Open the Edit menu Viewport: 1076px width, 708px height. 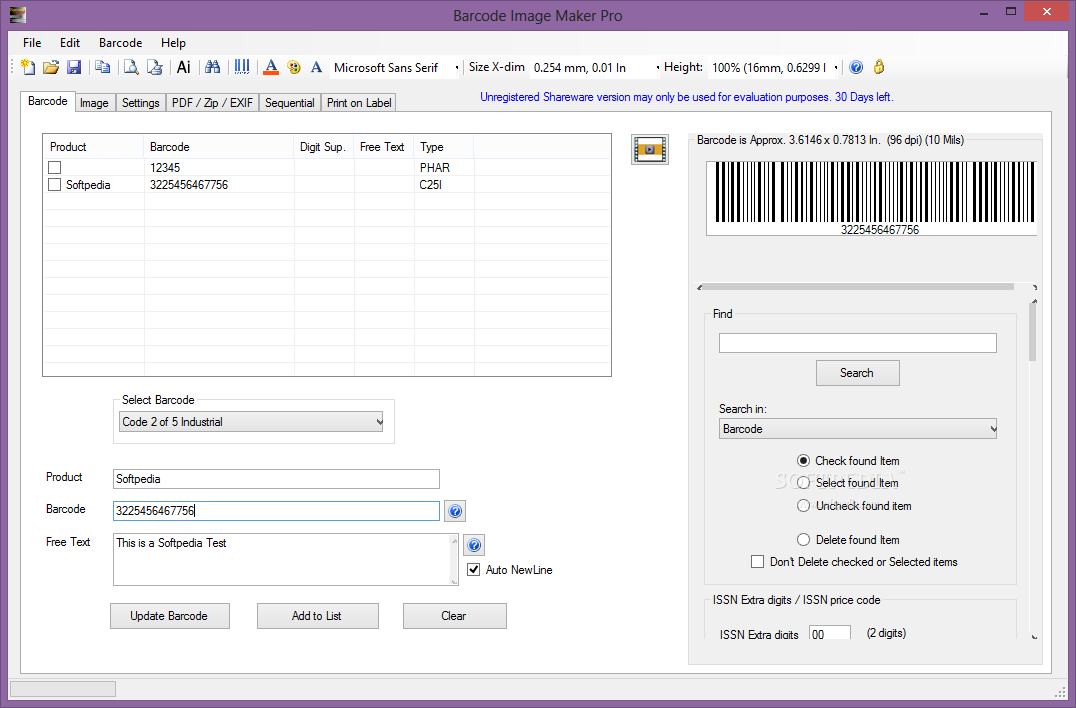pos(70,43)
